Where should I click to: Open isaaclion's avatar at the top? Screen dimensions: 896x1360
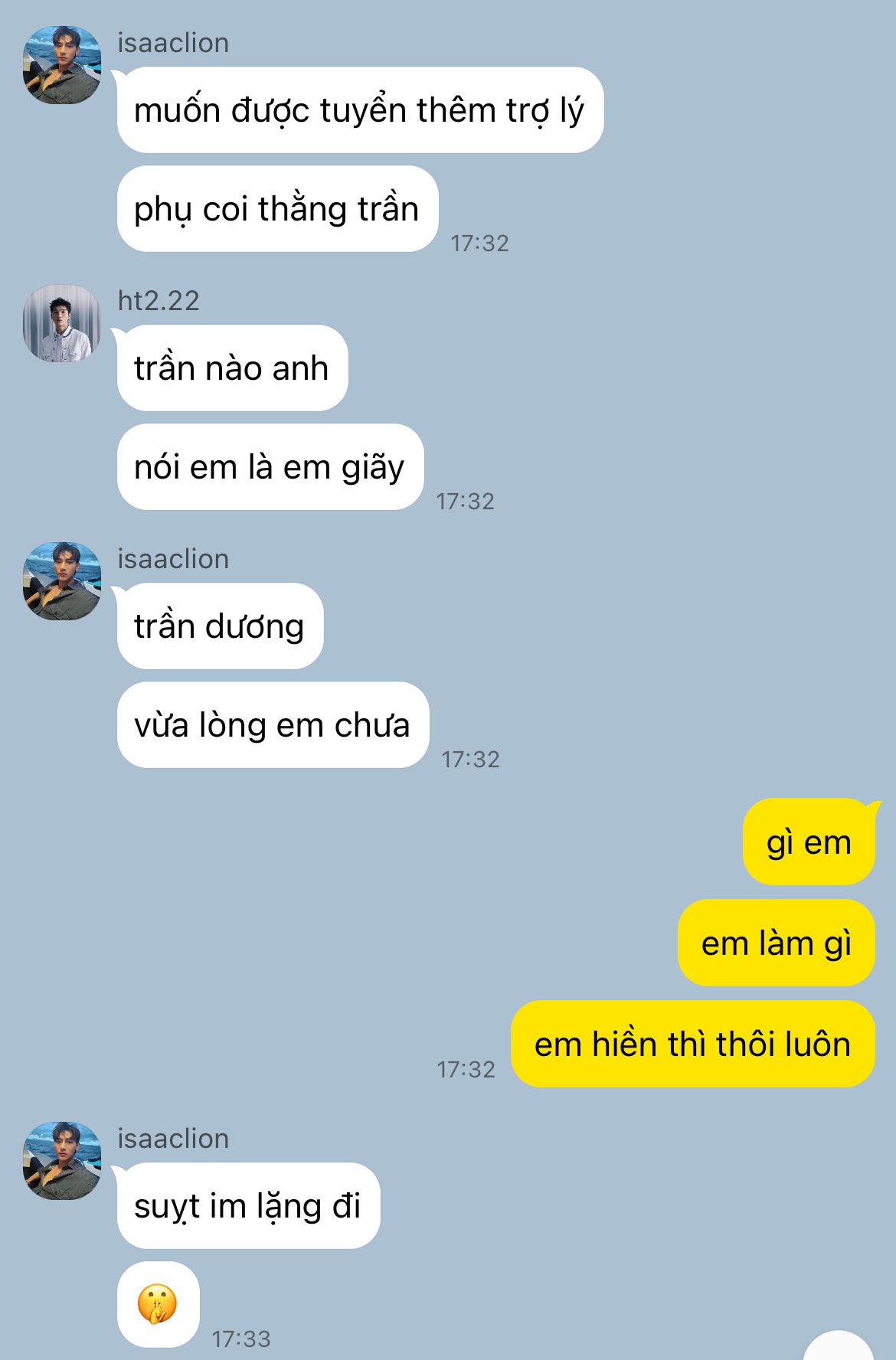62,65
